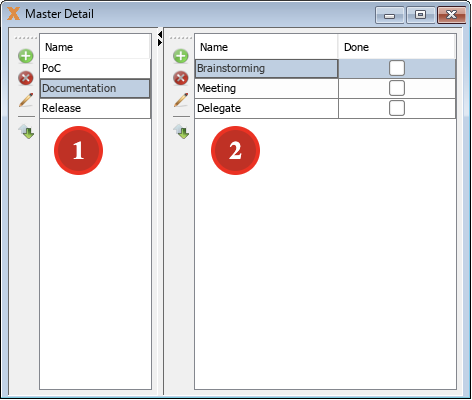Sort by Done column header

point(396,47)
